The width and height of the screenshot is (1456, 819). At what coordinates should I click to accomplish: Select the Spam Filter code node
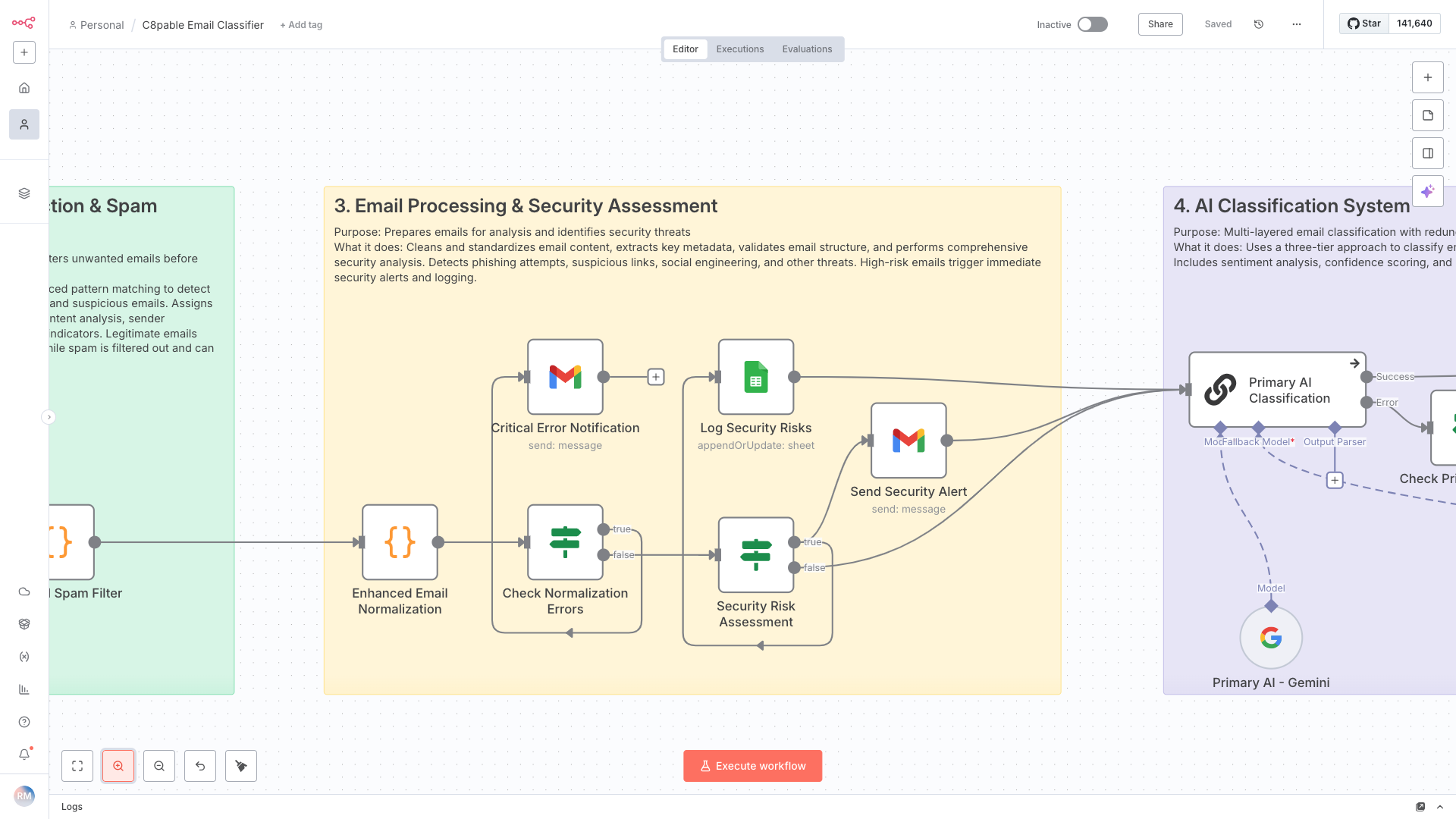pos(71,542)
